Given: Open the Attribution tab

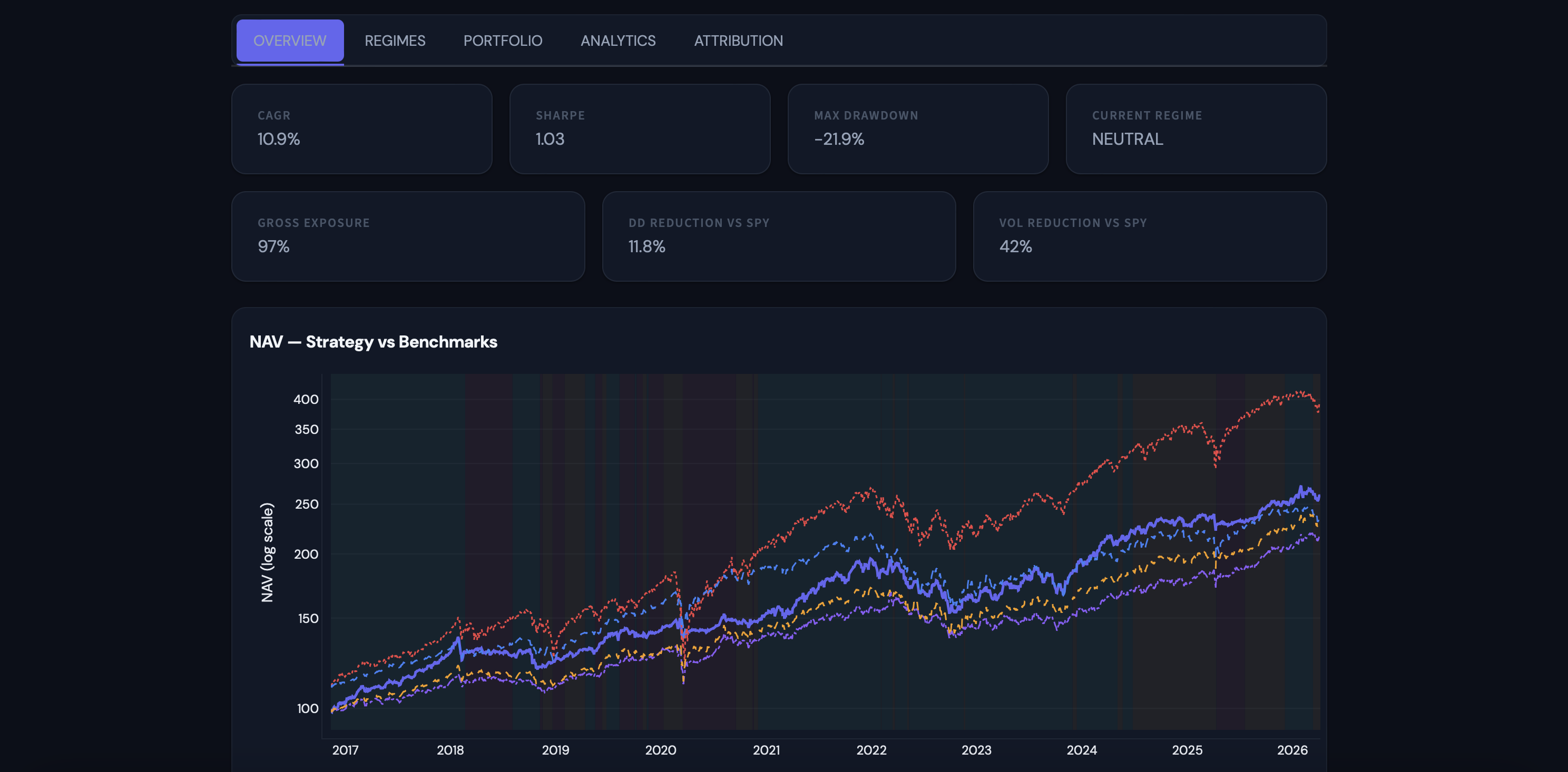Looking at the screenshot, I should click(738, 41).
